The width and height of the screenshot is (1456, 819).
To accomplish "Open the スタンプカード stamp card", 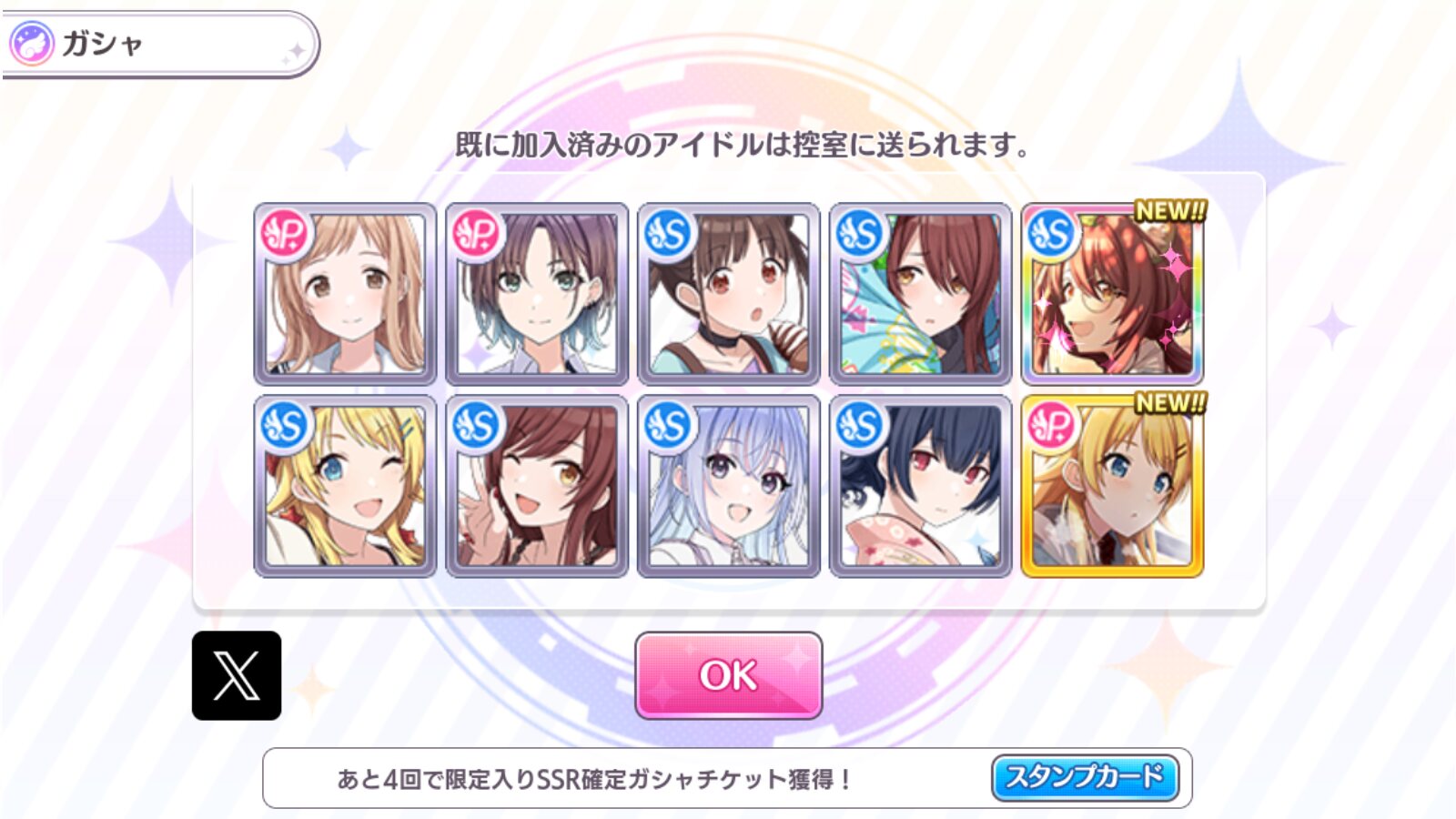I will (1085, 777).
